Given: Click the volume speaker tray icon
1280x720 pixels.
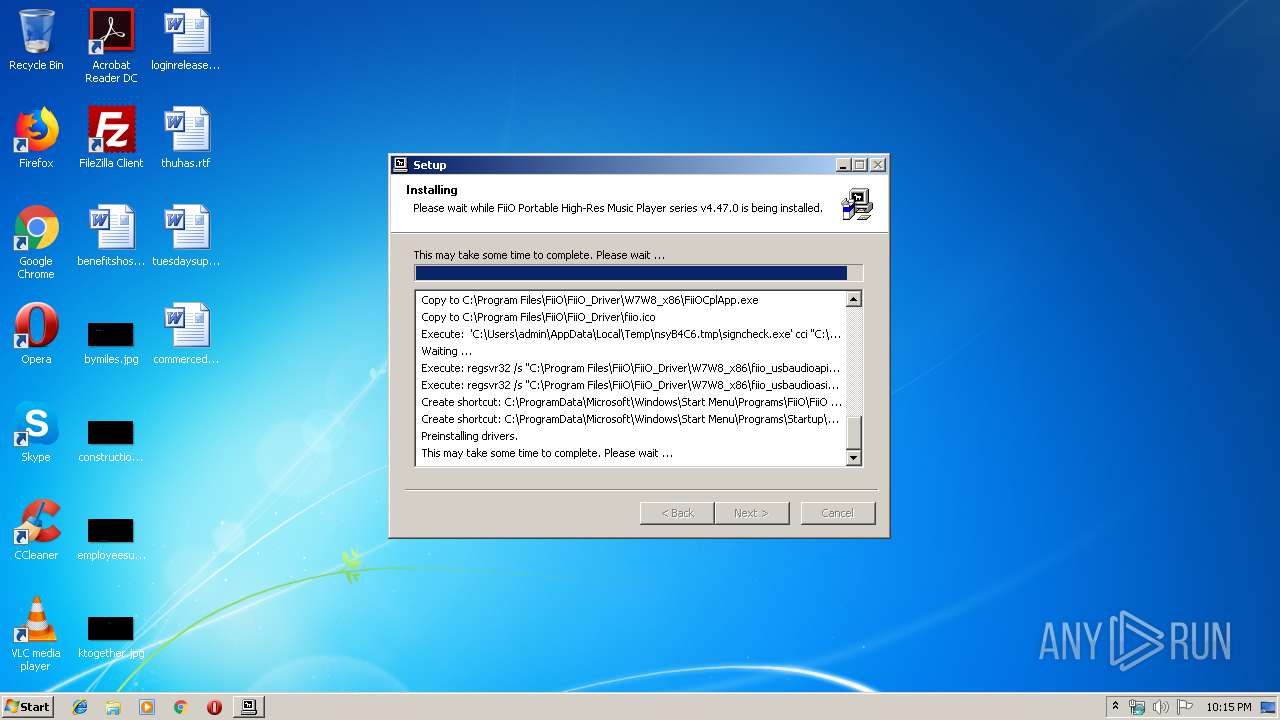Looking at the screenshot, I should (1160, 707).
